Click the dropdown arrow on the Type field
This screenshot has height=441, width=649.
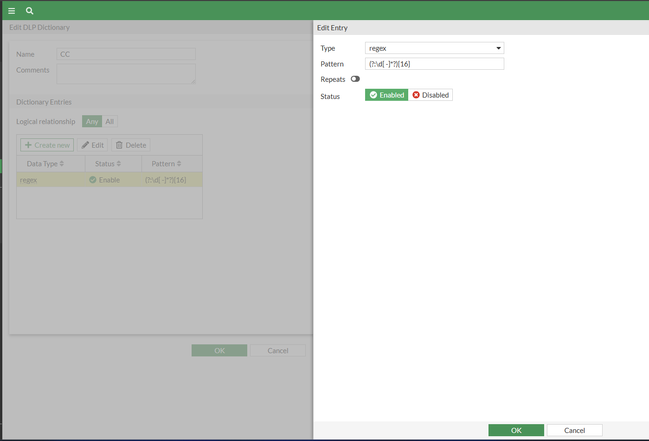(x=498, y=48)
